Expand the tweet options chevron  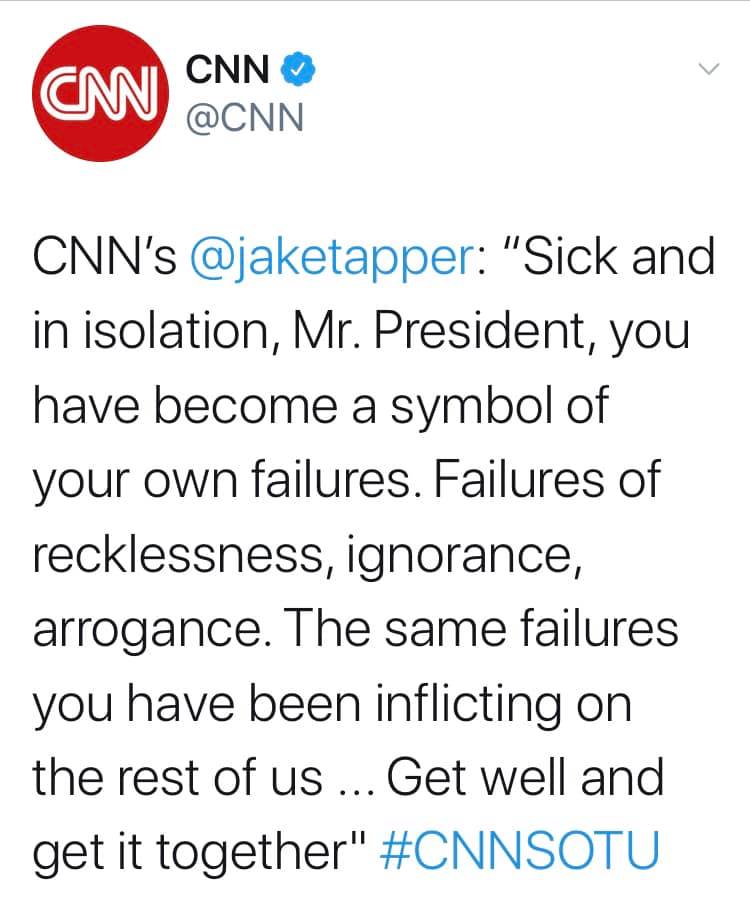click(709, 69)
